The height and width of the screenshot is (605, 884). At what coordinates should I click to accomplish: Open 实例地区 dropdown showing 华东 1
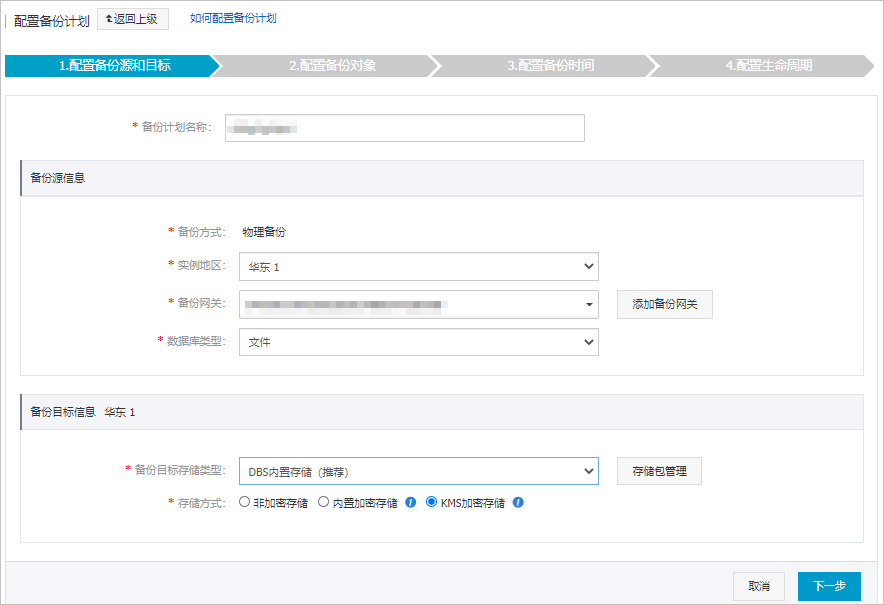(x=418, y=266)
